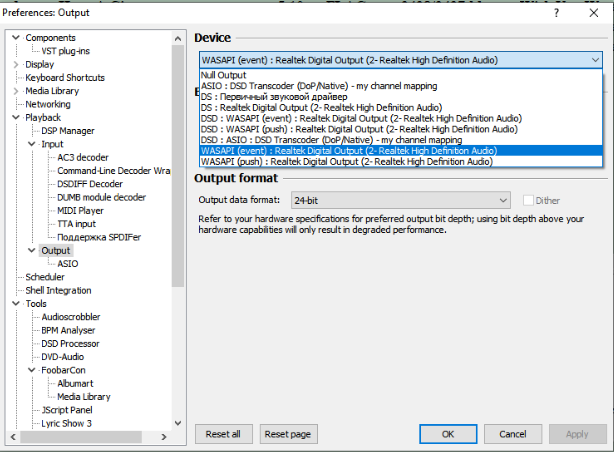The width and height of the screenshot is (614, 452).
Task: Click horizontal scrollbar left arrow in tree
Action: click(x=13, y=437)
